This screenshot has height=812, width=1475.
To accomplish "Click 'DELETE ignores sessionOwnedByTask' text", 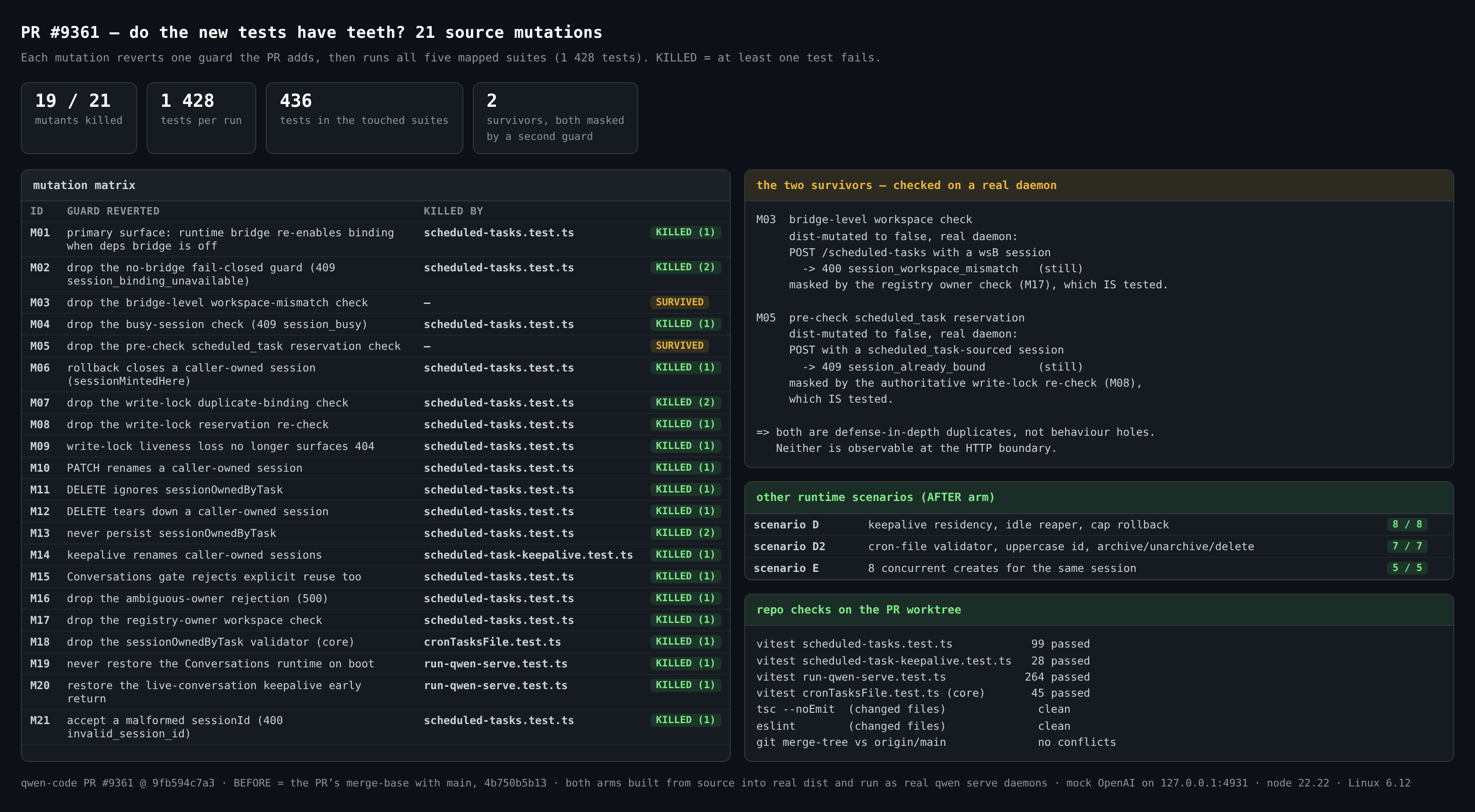I will click(174, 490).
